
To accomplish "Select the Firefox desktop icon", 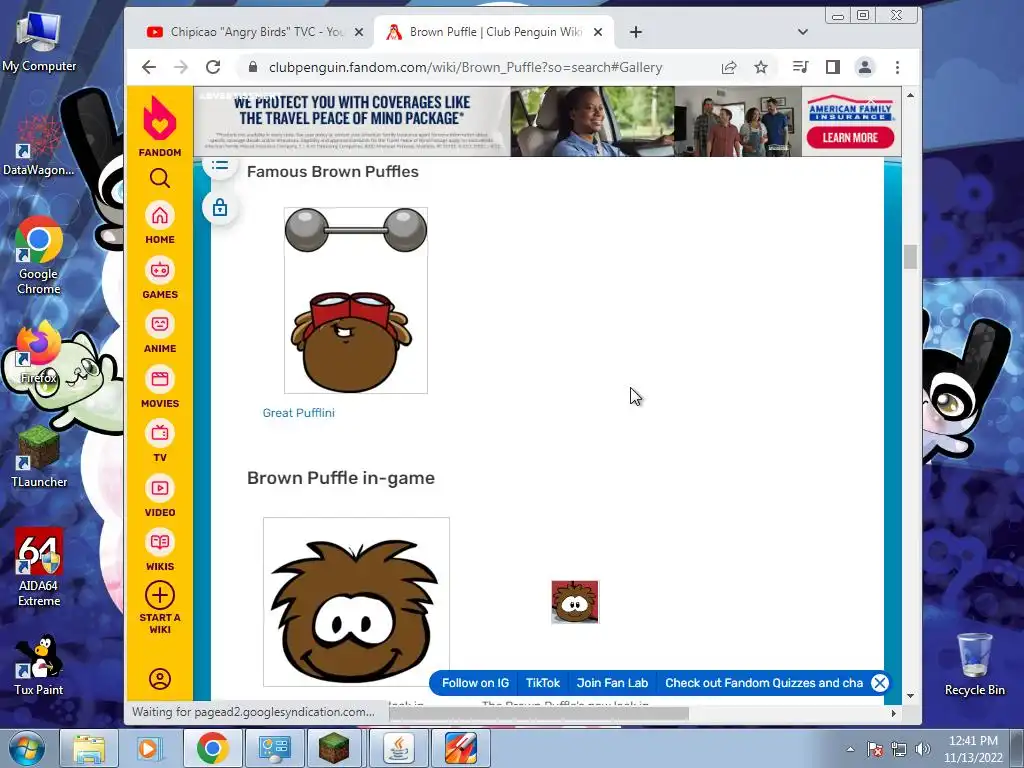I will (39, 353).
